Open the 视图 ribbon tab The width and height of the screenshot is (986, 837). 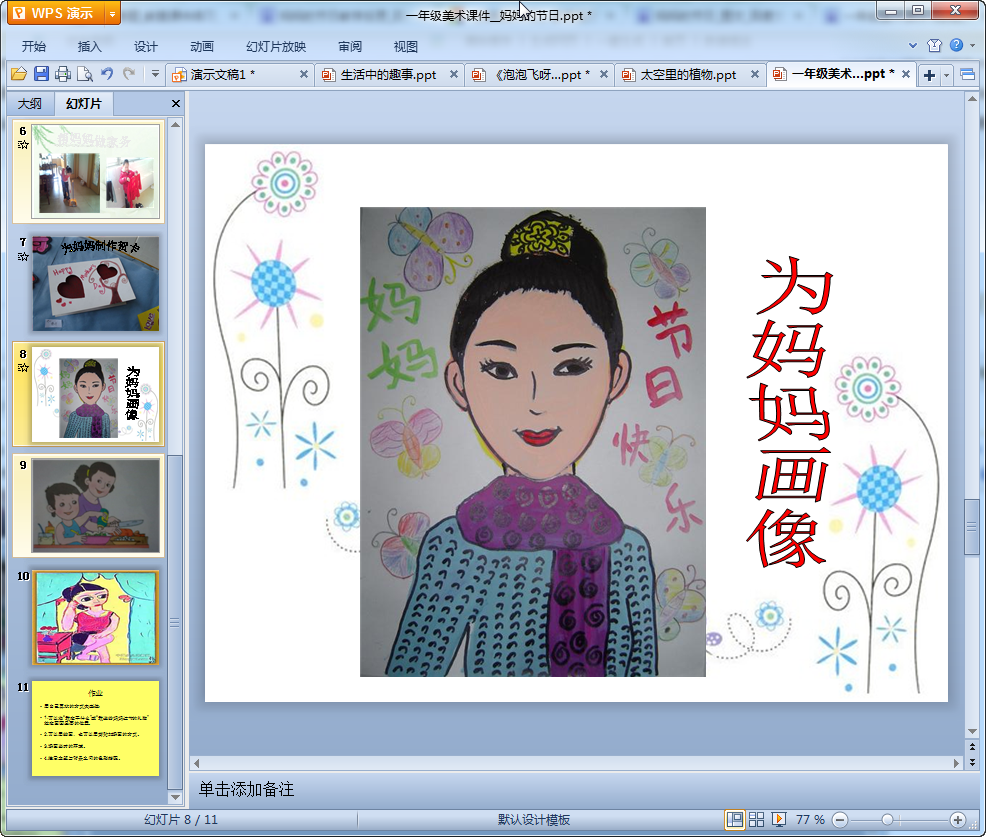pyautogui.click(x=406, y=47)
